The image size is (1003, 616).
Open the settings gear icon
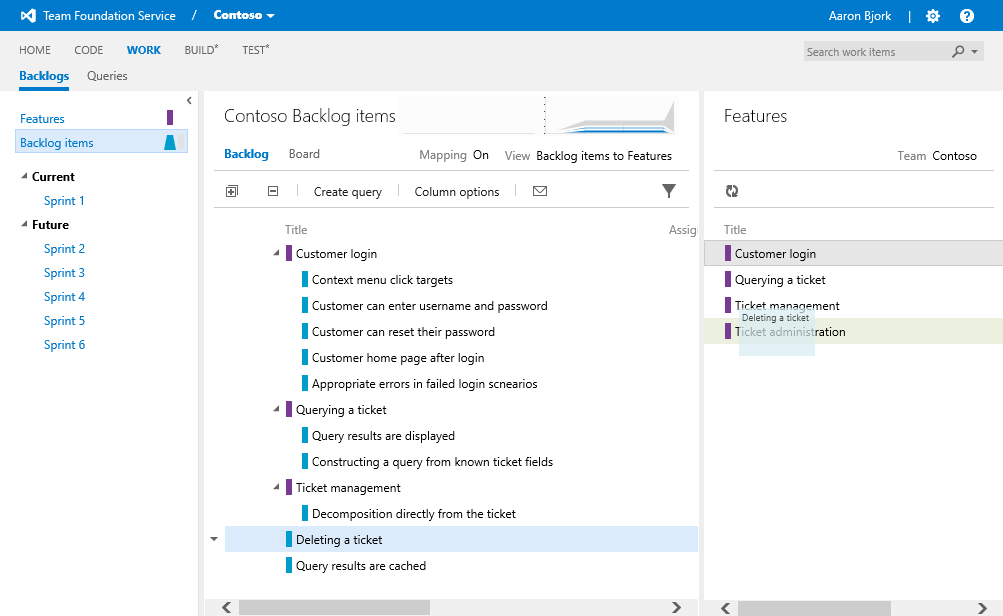point(932,16)
